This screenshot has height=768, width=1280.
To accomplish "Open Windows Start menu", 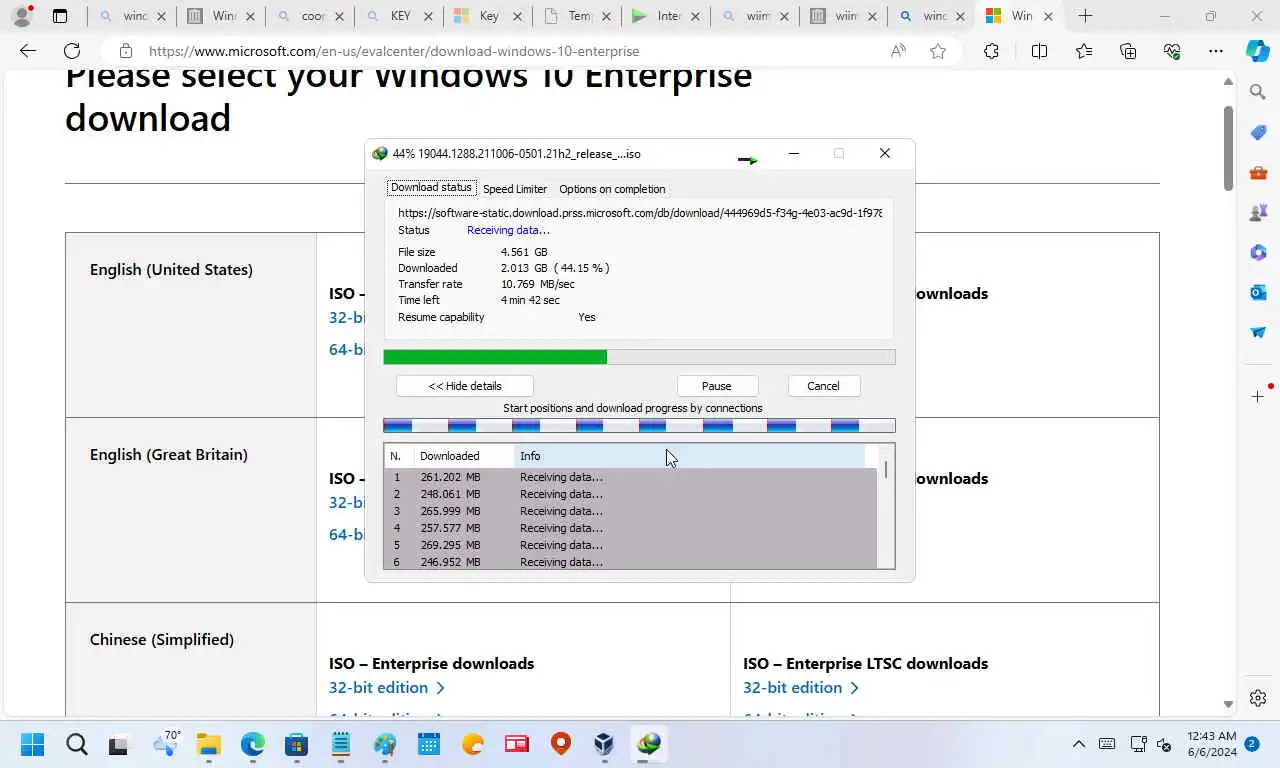I will [x=33, y=744].
